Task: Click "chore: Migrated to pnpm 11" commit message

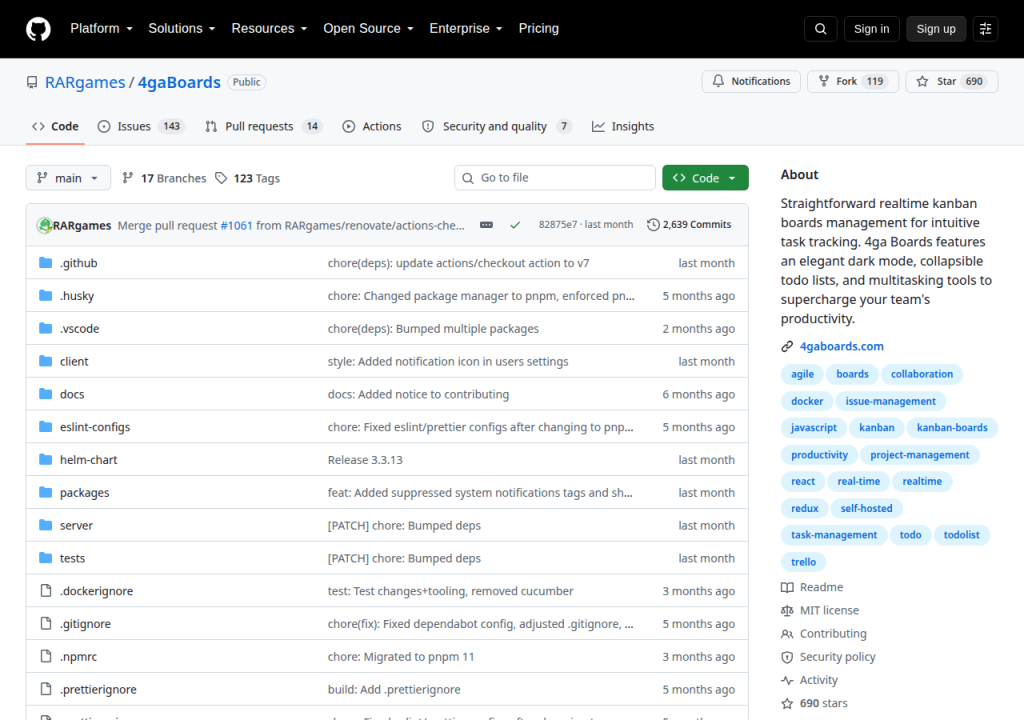Action: (x=401, y=657)
